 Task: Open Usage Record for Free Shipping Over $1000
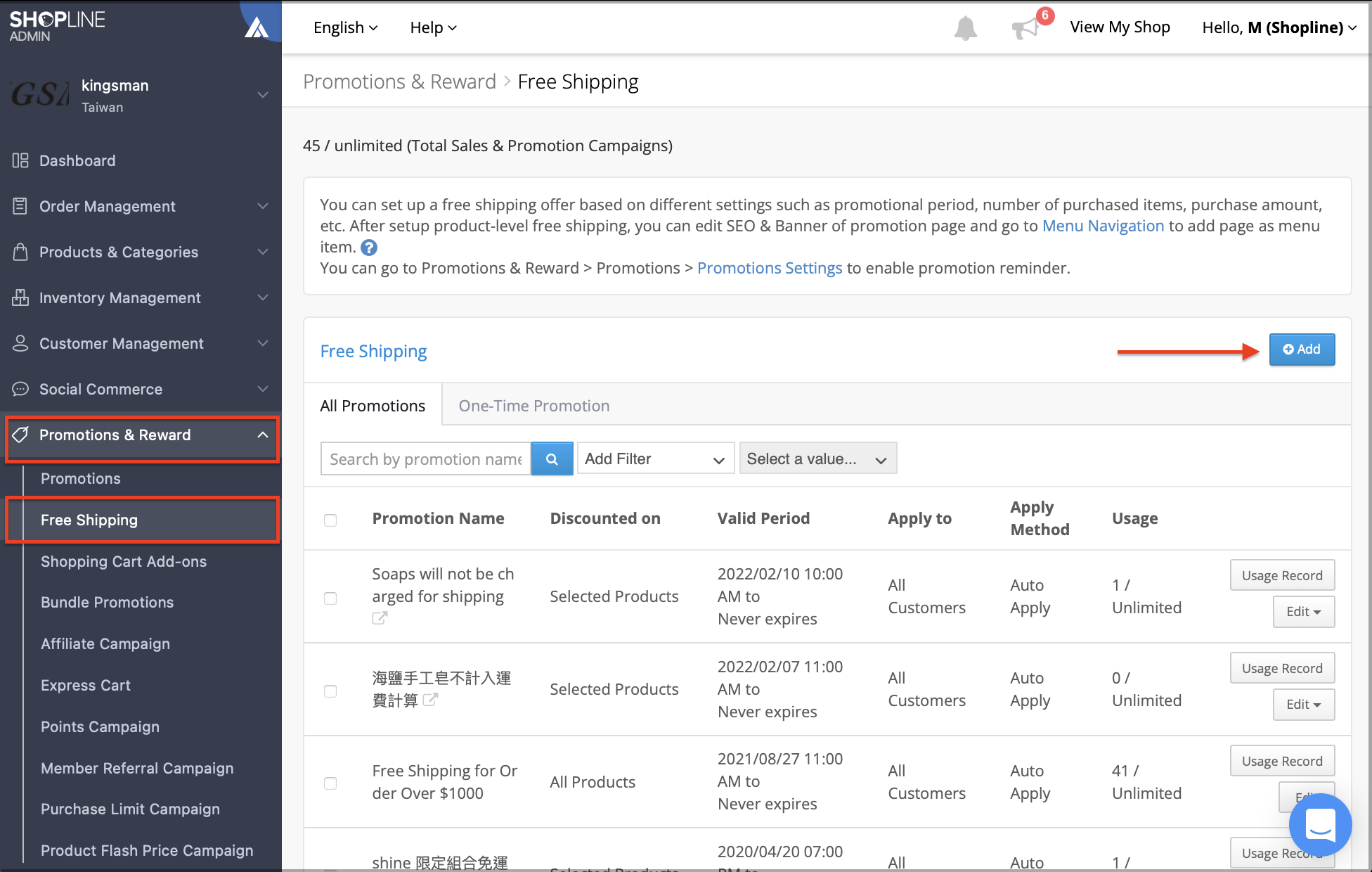point(1282,761)
